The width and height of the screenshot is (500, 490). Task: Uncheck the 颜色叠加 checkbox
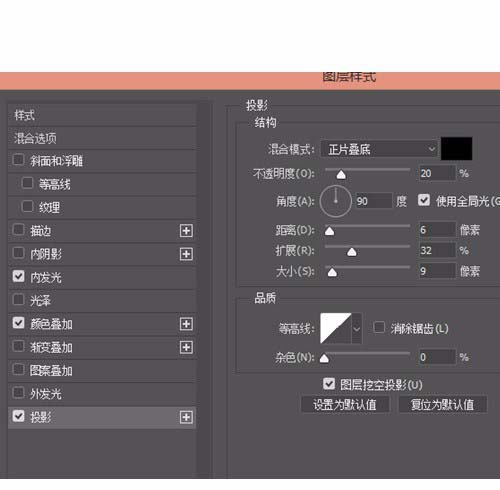click(18, 323)
